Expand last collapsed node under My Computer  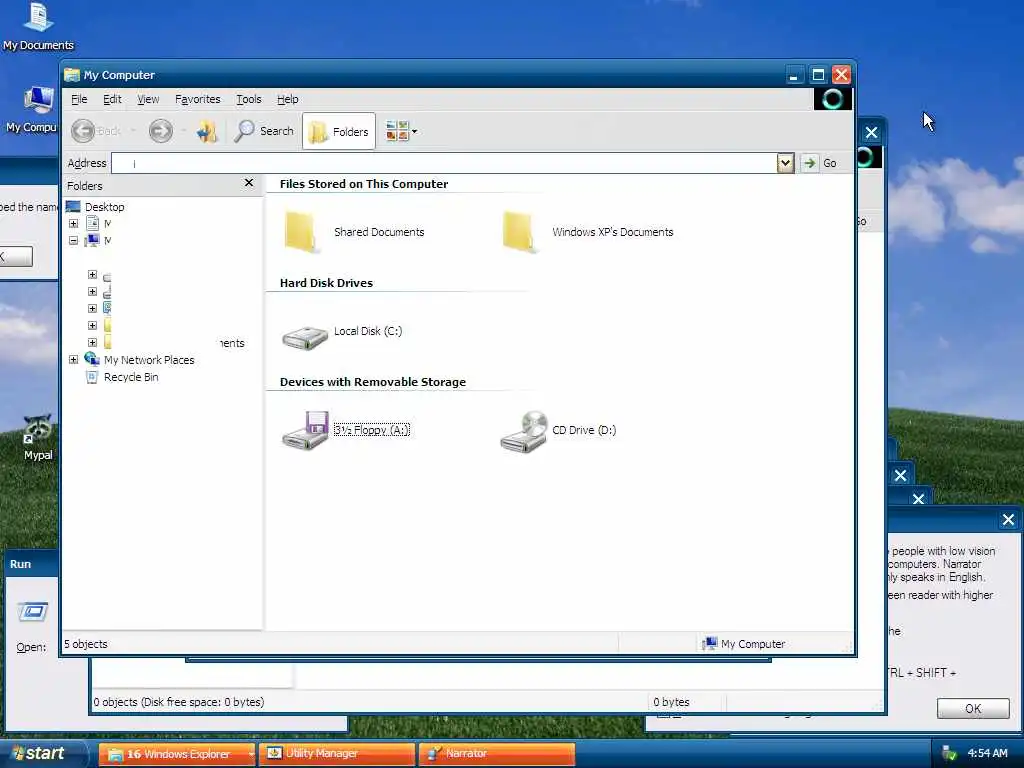[x=92, y=342]
